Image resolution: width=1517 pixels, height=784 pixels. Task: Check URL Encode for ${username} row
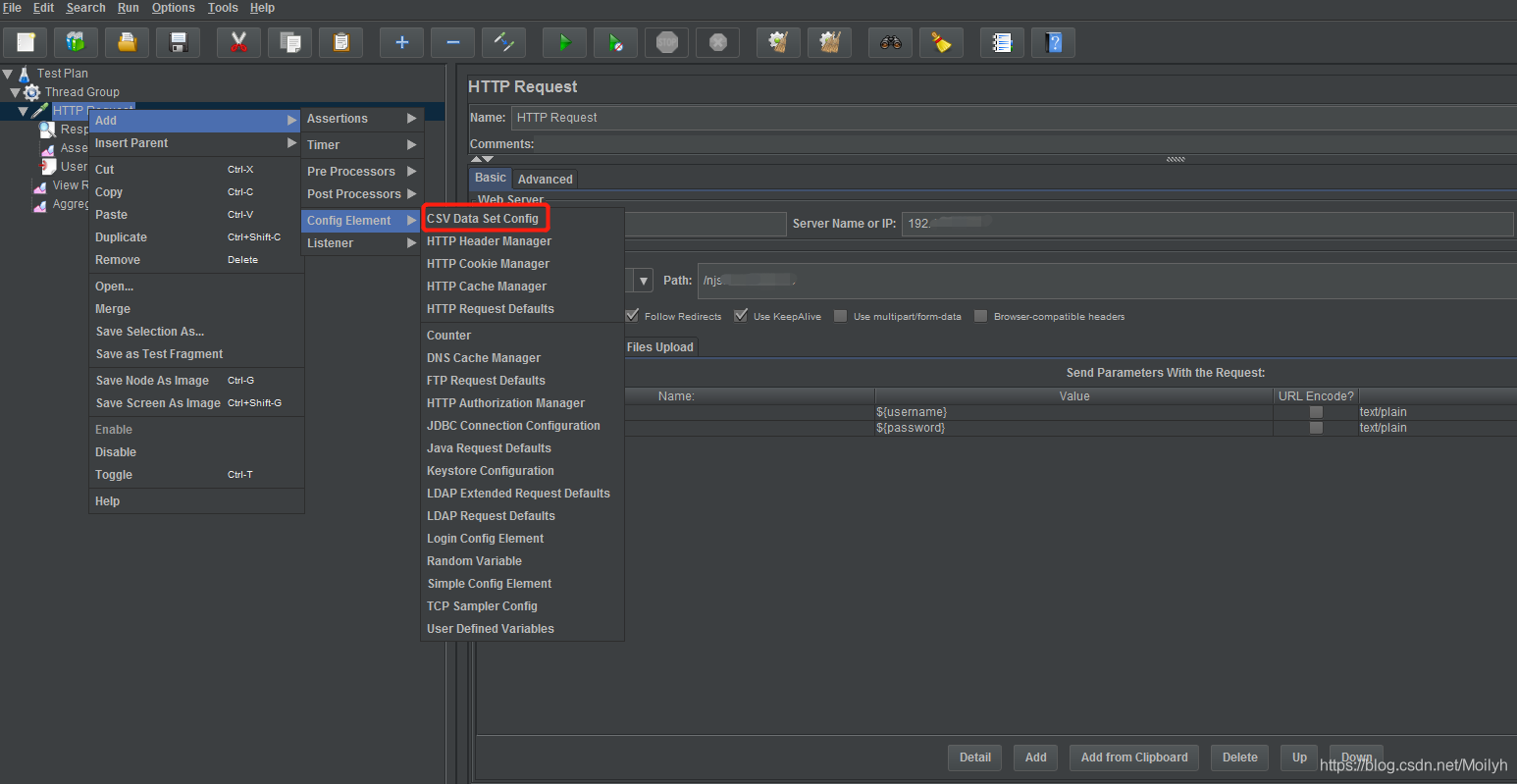pyautogui.click(x=1316, y=412)
